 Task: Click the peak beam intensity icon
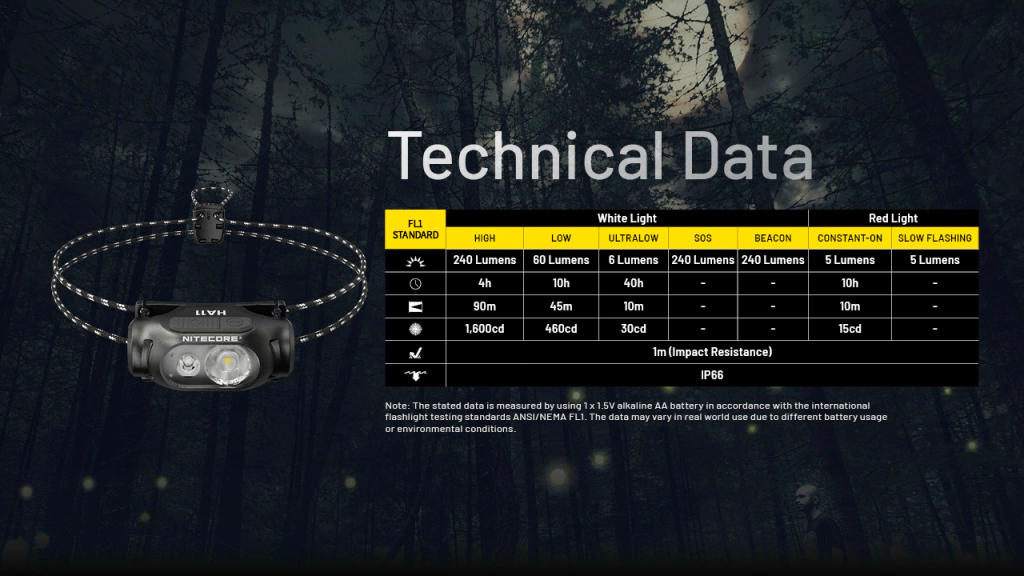click(x=414, y=329)
